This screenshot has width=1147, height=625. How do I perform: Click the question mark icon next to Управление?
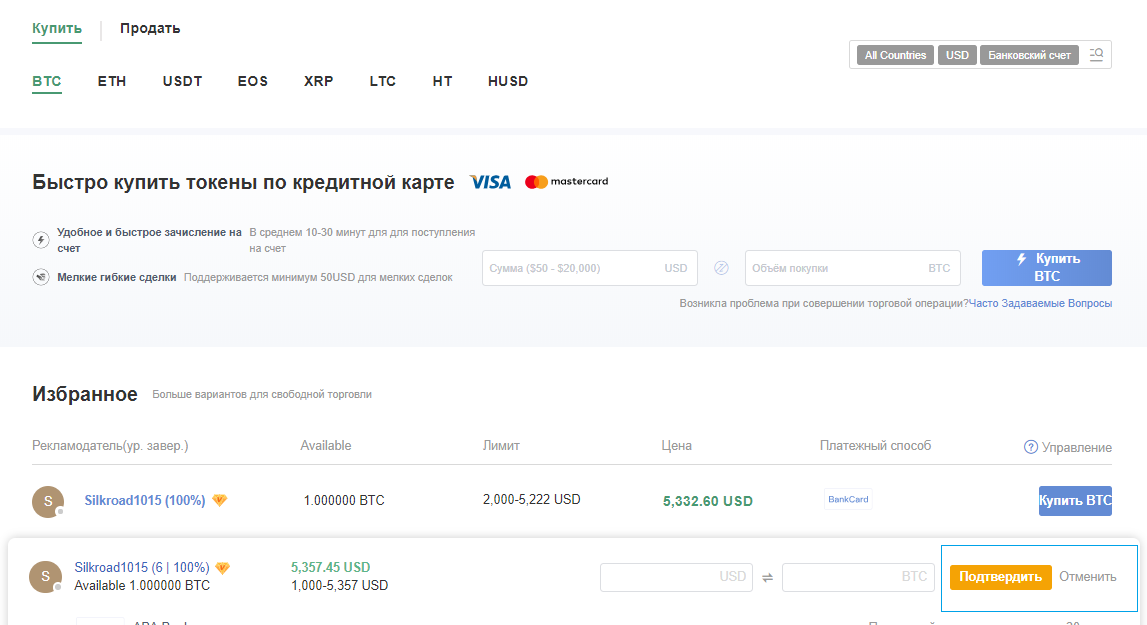(x=1031, y=447)
